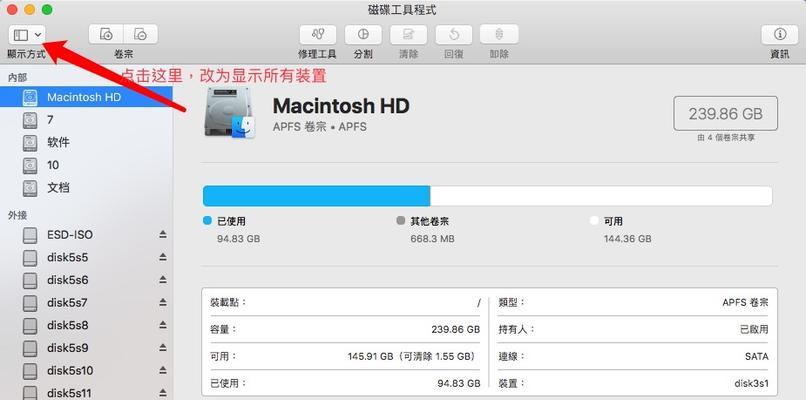The width and height of the screenshot is (806, 400).
Task: Click the 94.83 GB value under 已使用 legend
Action: click(239, 239)
